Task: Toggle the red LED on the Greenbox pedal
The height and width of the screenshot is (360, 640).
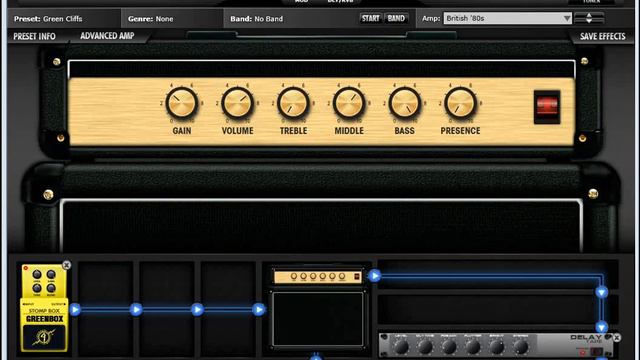Action: tap(26, 268)
